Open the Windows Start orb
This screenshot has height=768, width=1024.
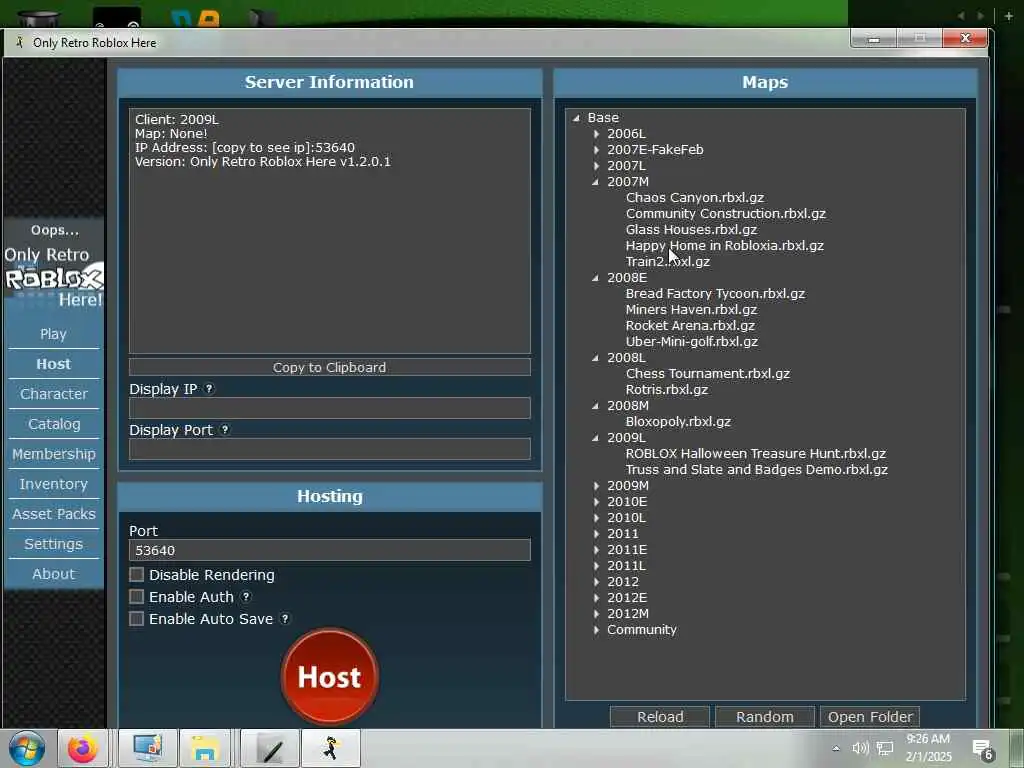pyautogui.click(x=27, y=748)
